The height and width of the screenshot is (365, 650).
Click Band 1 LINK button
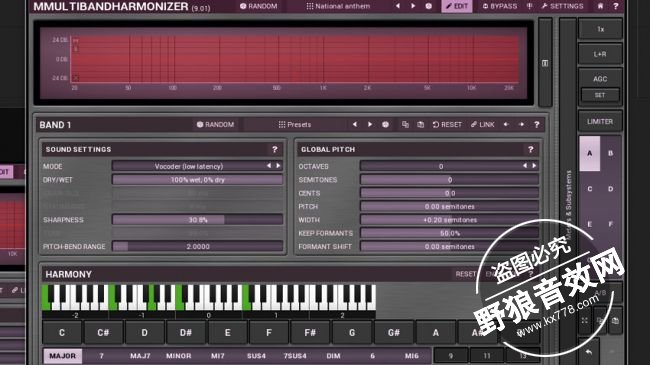point(483,124)
